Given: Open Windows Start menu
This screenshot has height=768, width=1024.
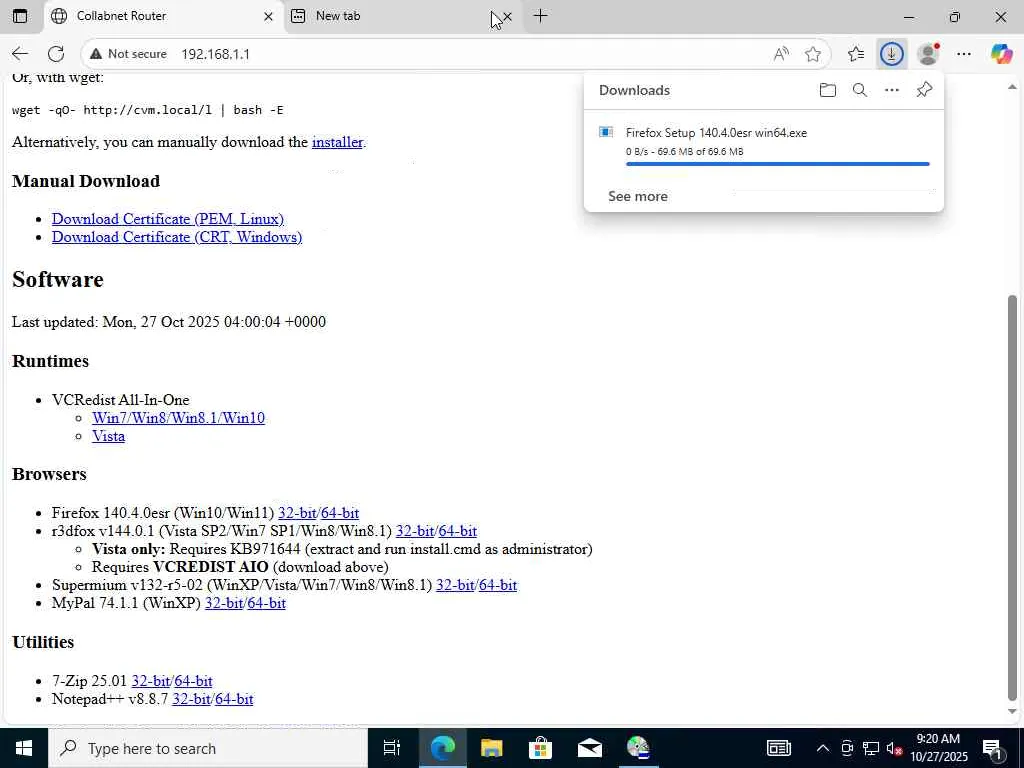Looking at the screenshot, I should 24,748.
